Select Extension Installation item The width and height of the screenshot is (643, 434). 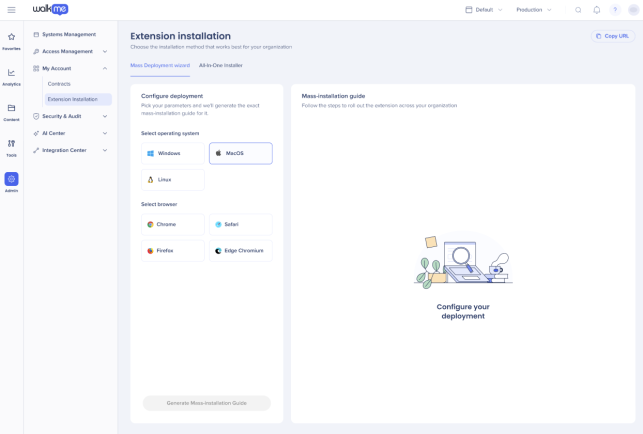coord(78,99)
